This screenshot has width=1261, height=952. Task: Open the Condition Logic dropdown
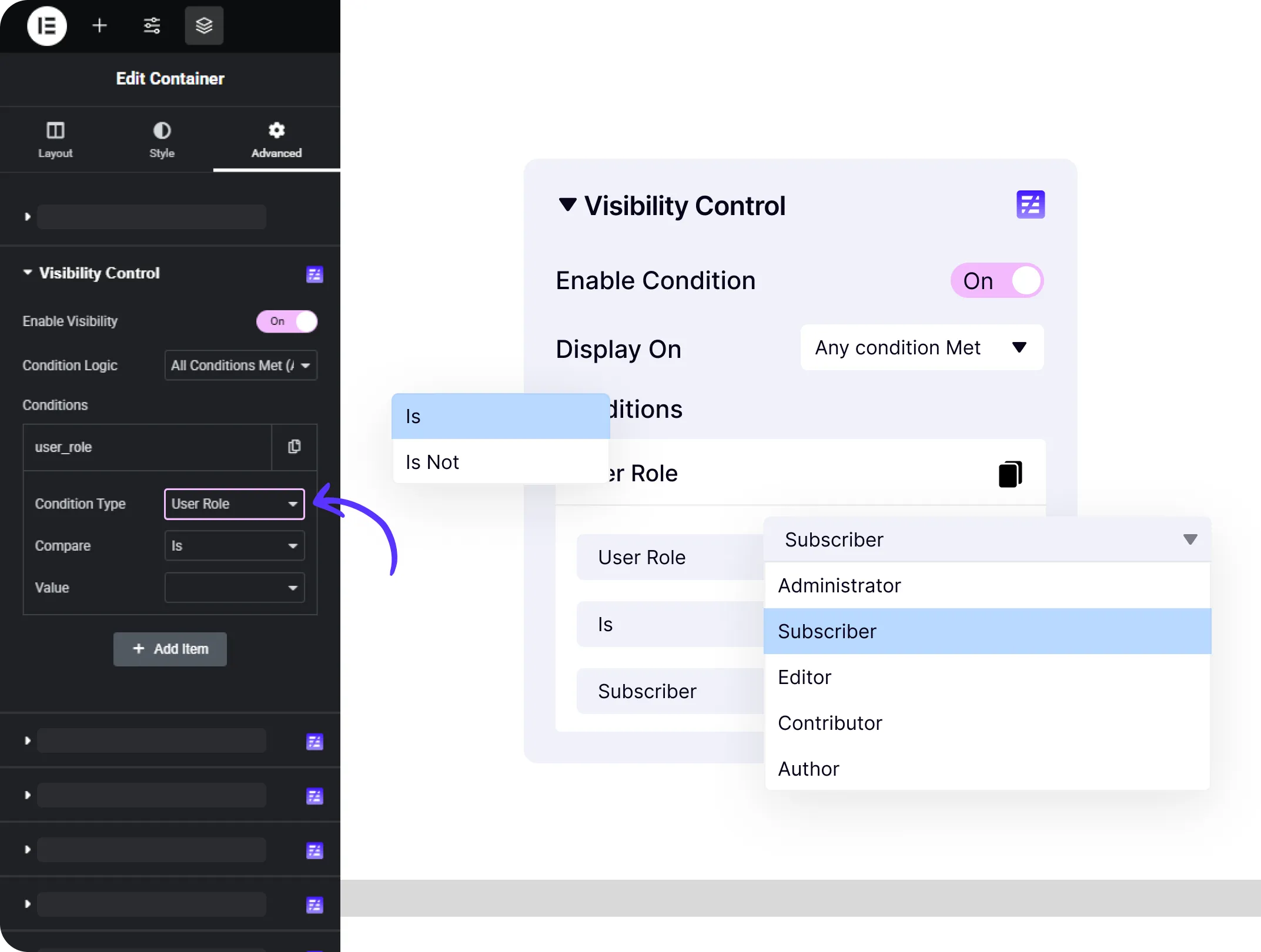pyautogui.click(x=240, y=366)
